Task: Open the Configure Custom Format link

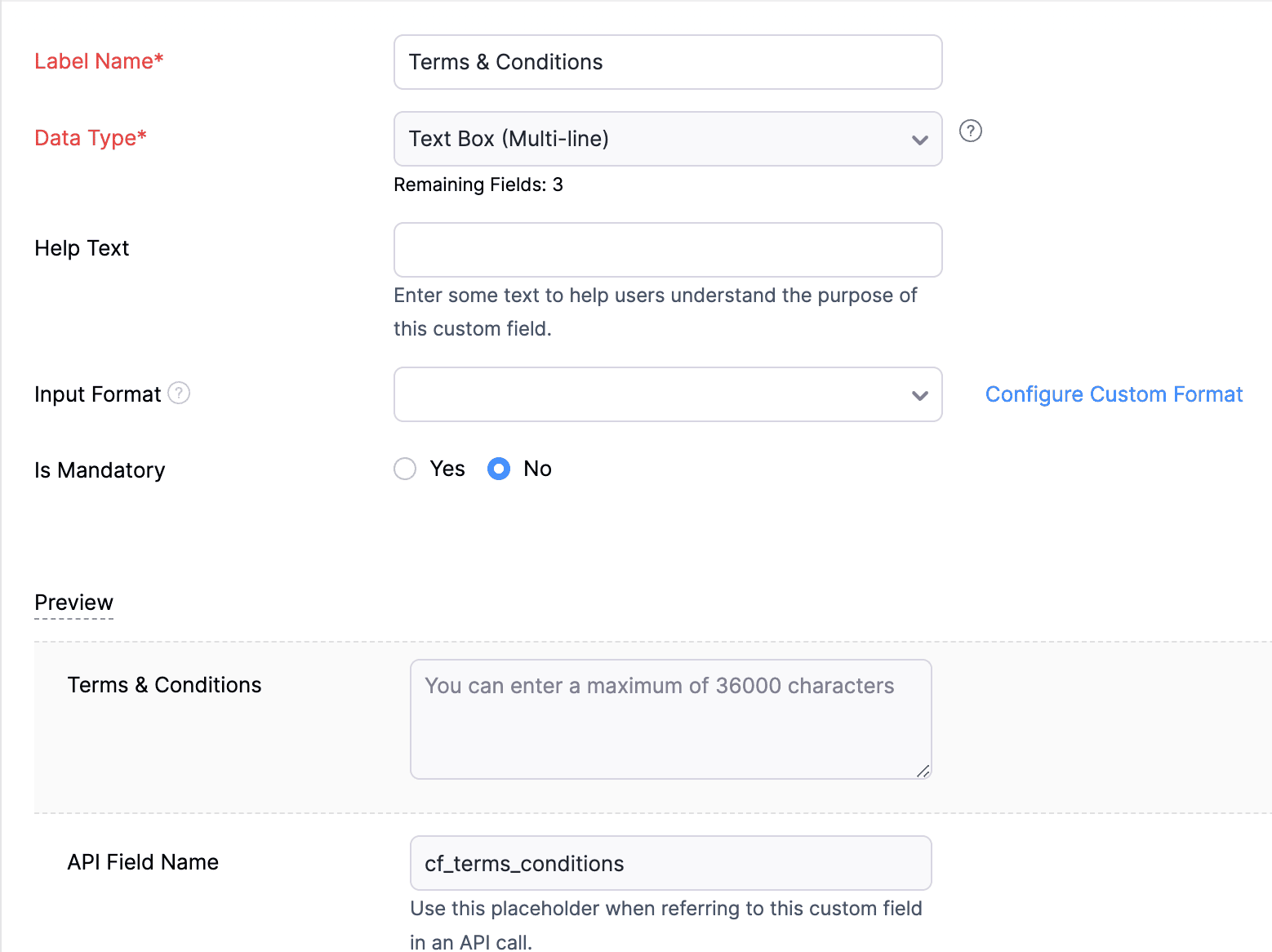Action: click(1114, 394)
